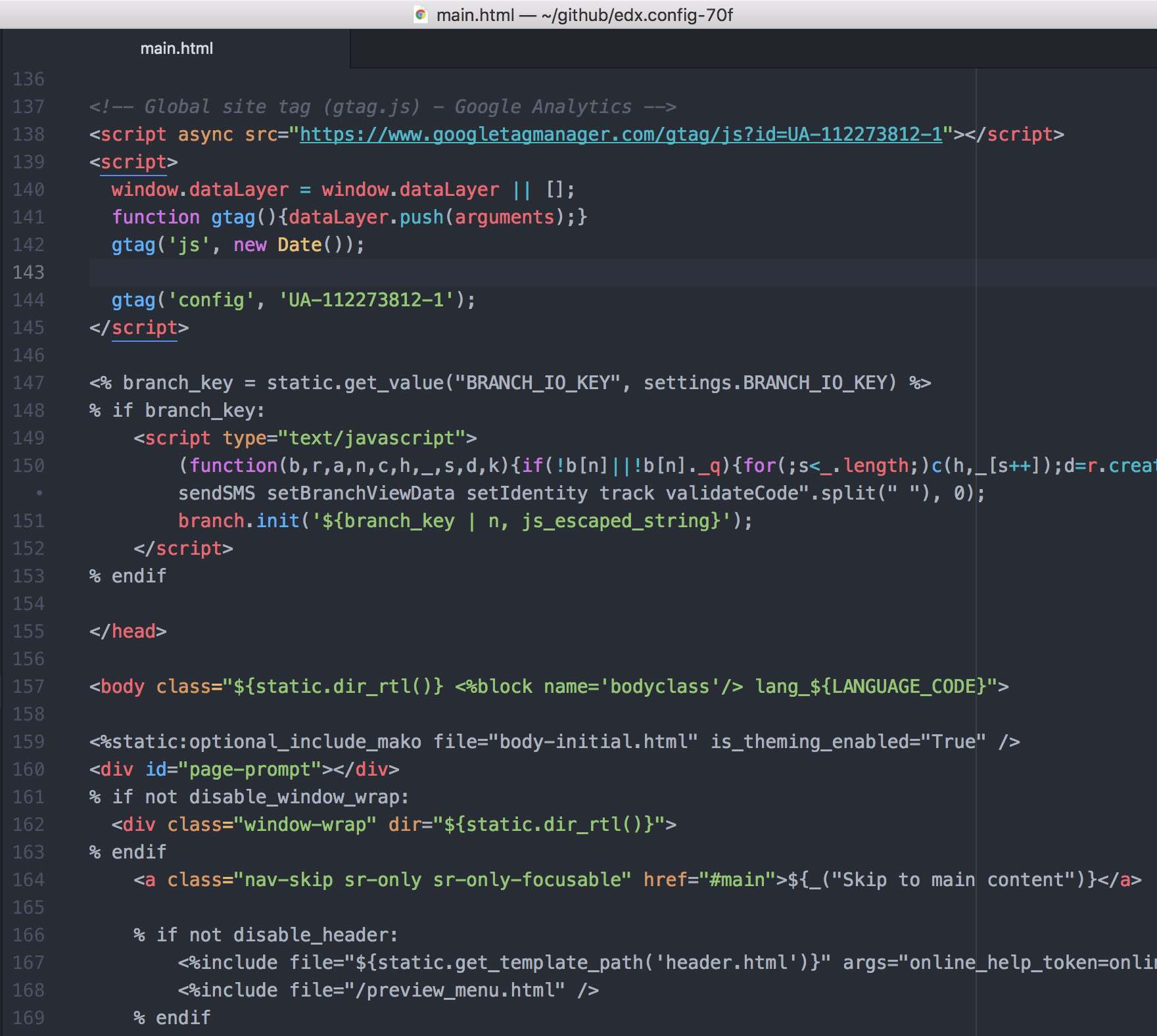Click the 'UA-112273812-1' string on line 144

tap(366, 300)
